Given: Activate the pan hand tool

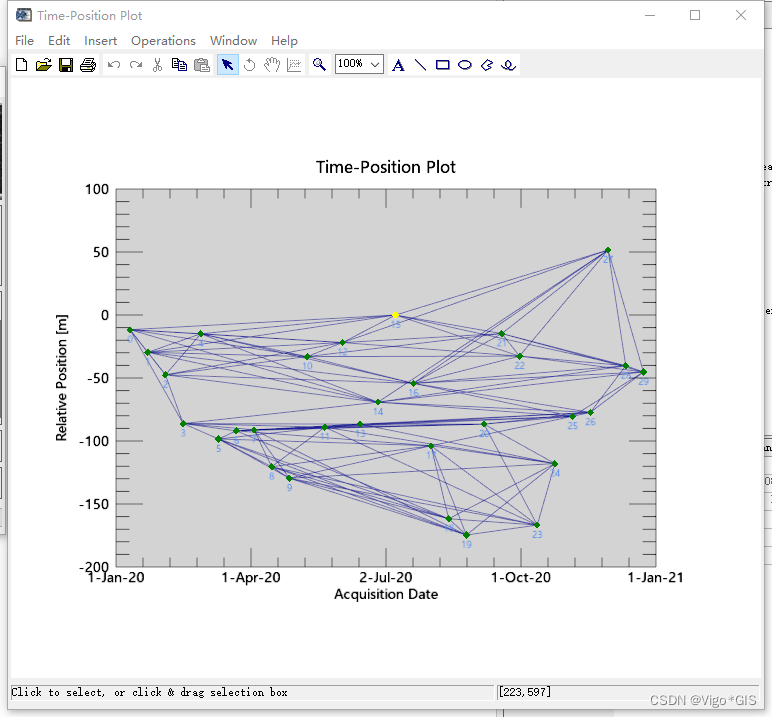Looking at the screenshot, I should [272, 65].
